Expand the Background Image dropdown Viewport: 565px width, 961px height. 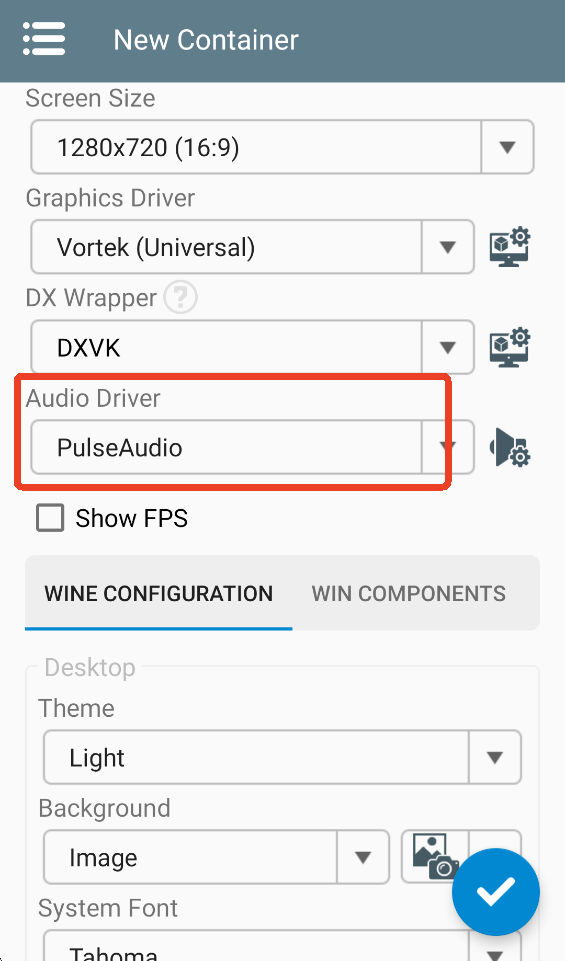(x=216, y=857)
